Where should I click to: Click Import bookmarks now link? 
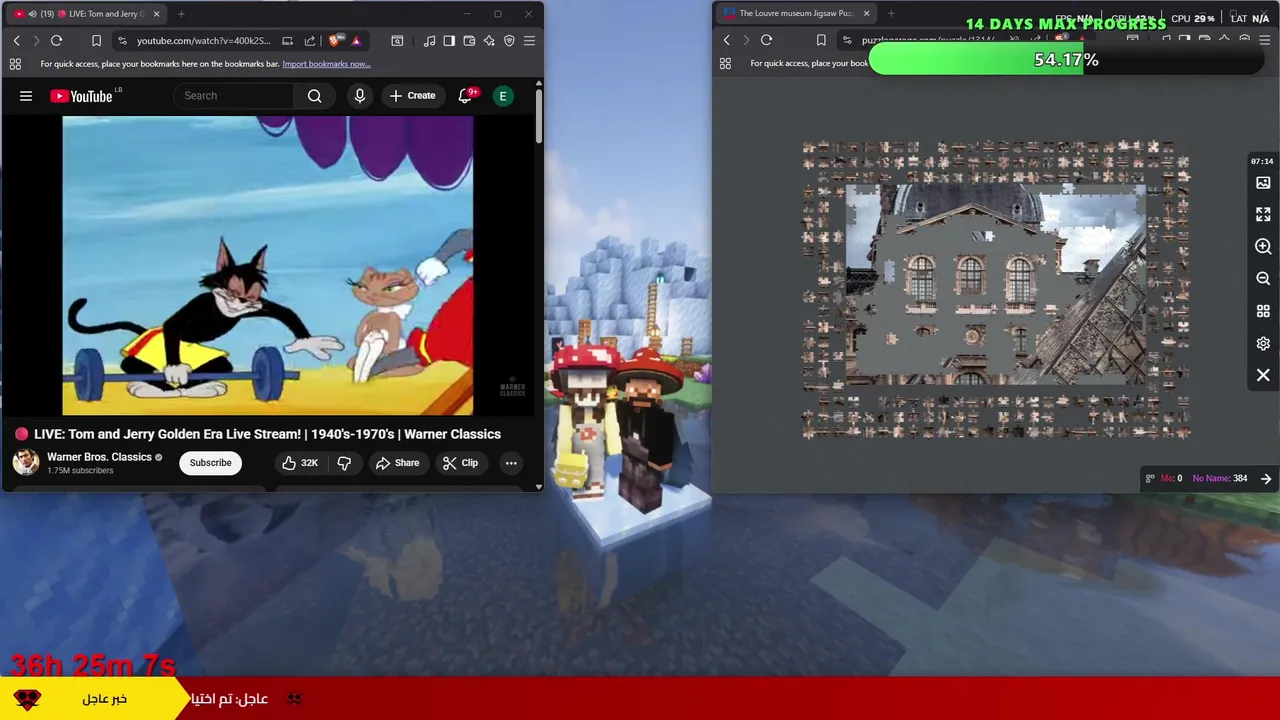point(326,64)
